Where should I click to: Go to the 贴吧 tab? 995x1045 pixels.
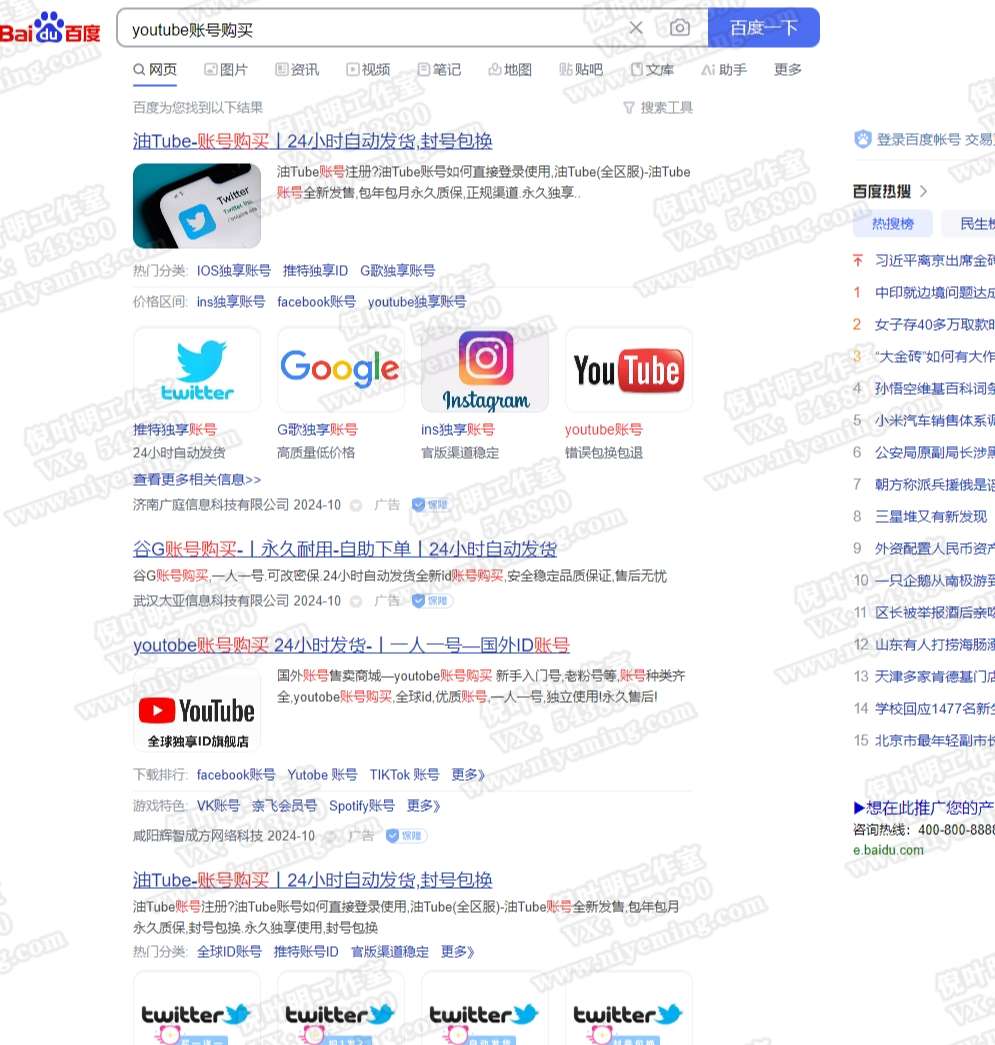(581, 70)
